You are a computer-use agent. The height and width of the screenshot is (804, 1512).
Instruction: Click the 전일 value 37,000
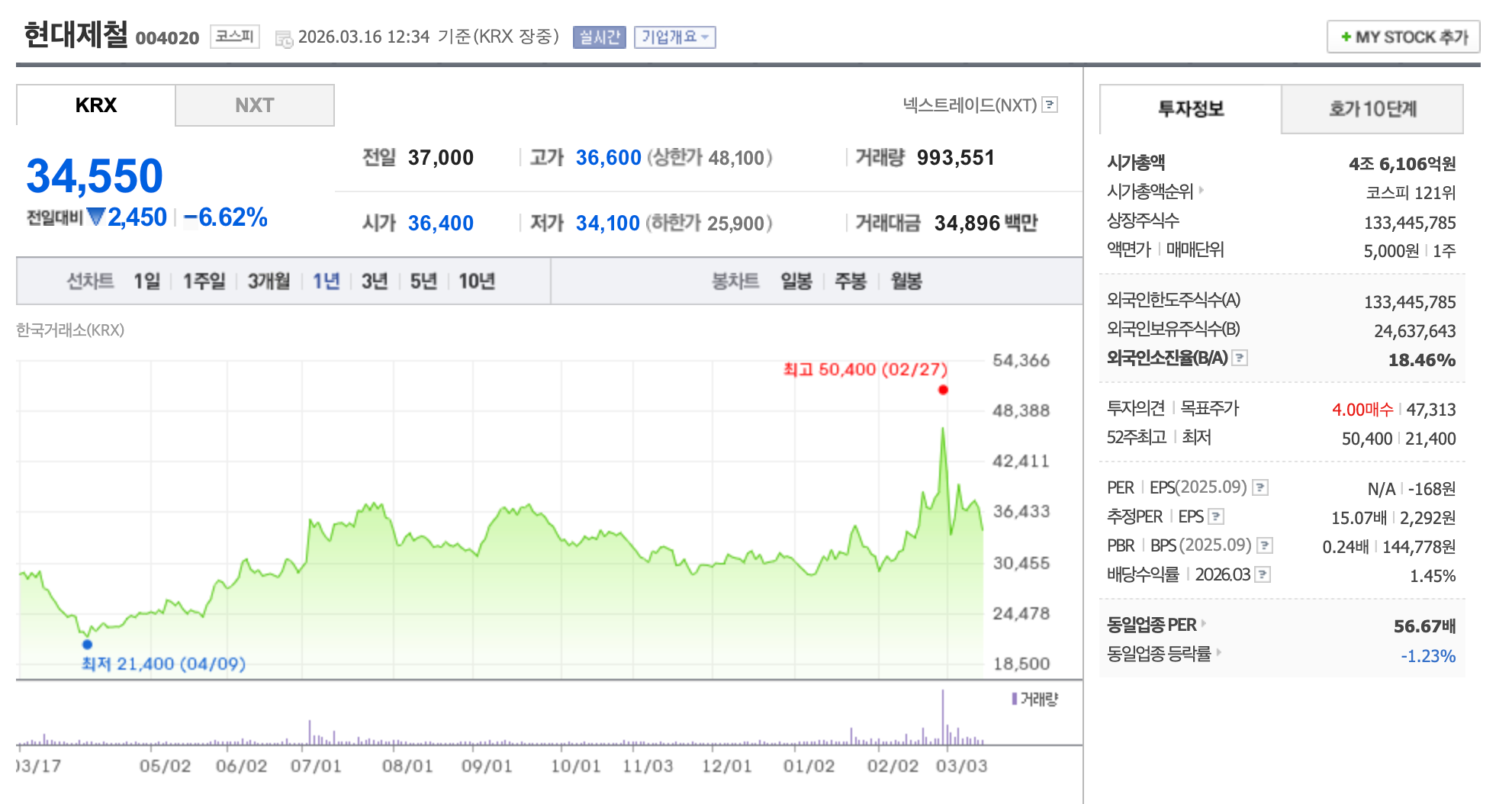click(x=440, y=158)
